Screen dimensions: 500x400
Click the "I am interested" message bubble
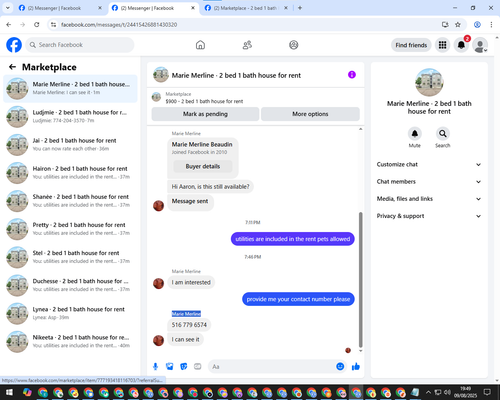click(x=191, y=282)
